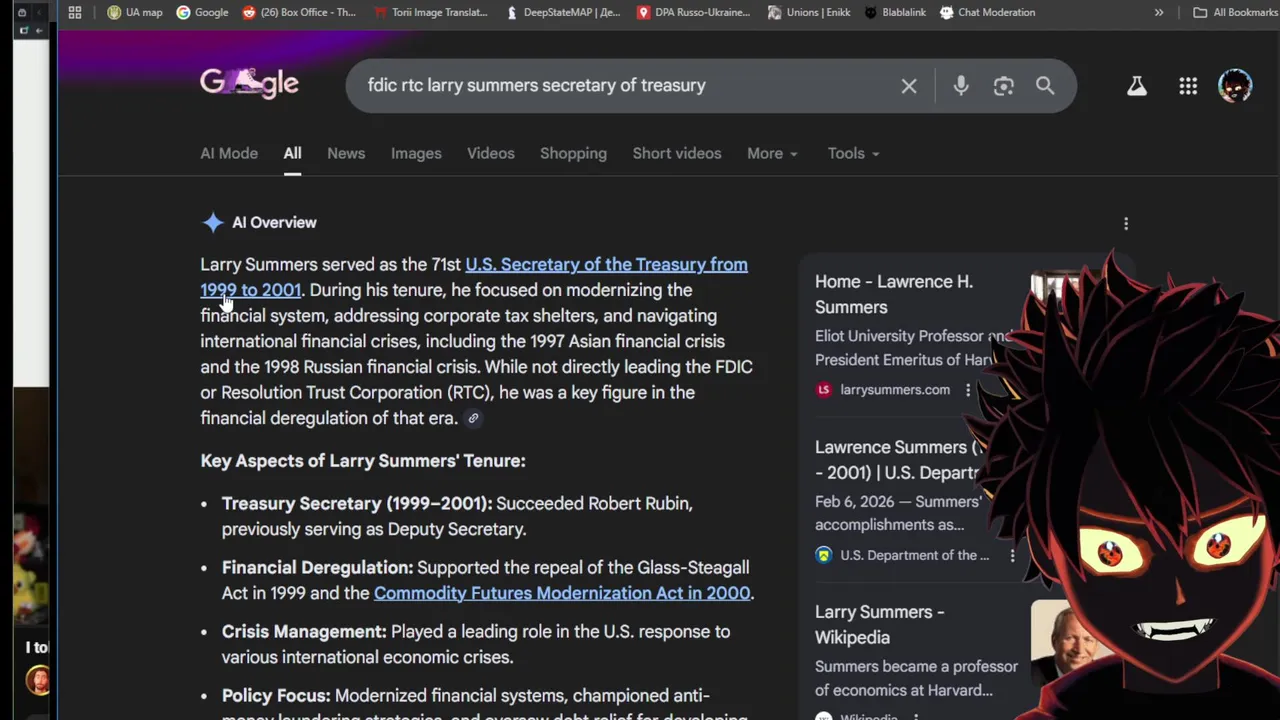Open Lawrence Summers U.S. Department result
The width and height of the screenshot is (1280, 720).
[x=897, y=460]
